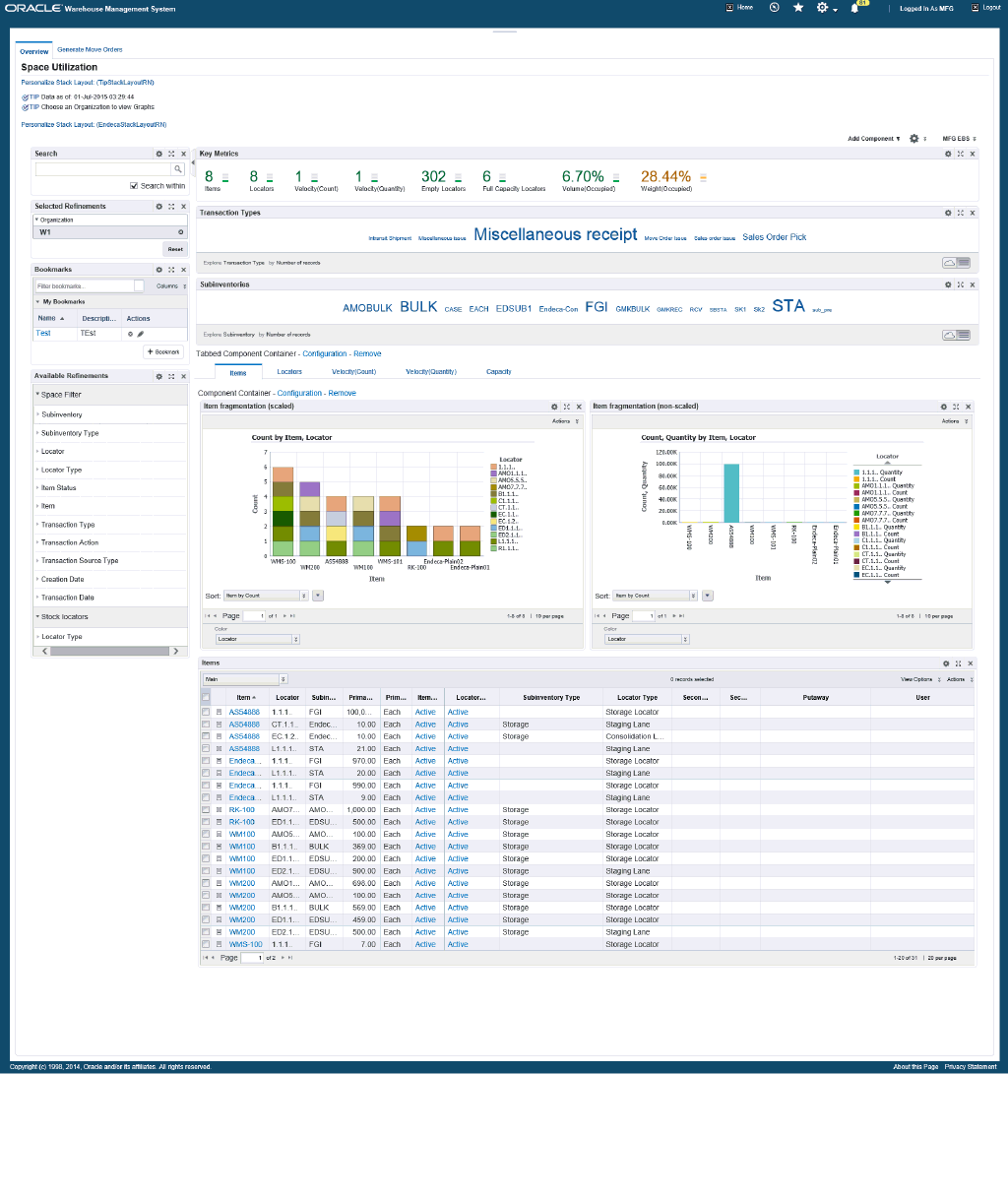Switch to the Capacity tab

point(499,372)
